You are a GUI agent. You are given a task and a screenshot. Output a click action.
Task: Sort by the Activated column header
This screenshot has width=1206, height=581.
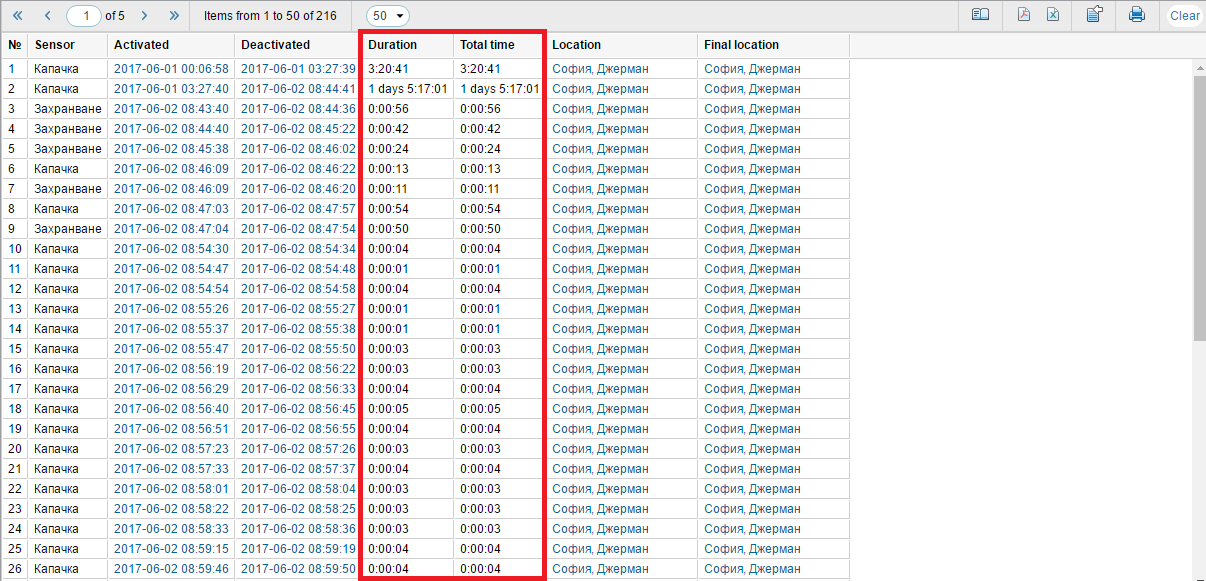[141, 45]
